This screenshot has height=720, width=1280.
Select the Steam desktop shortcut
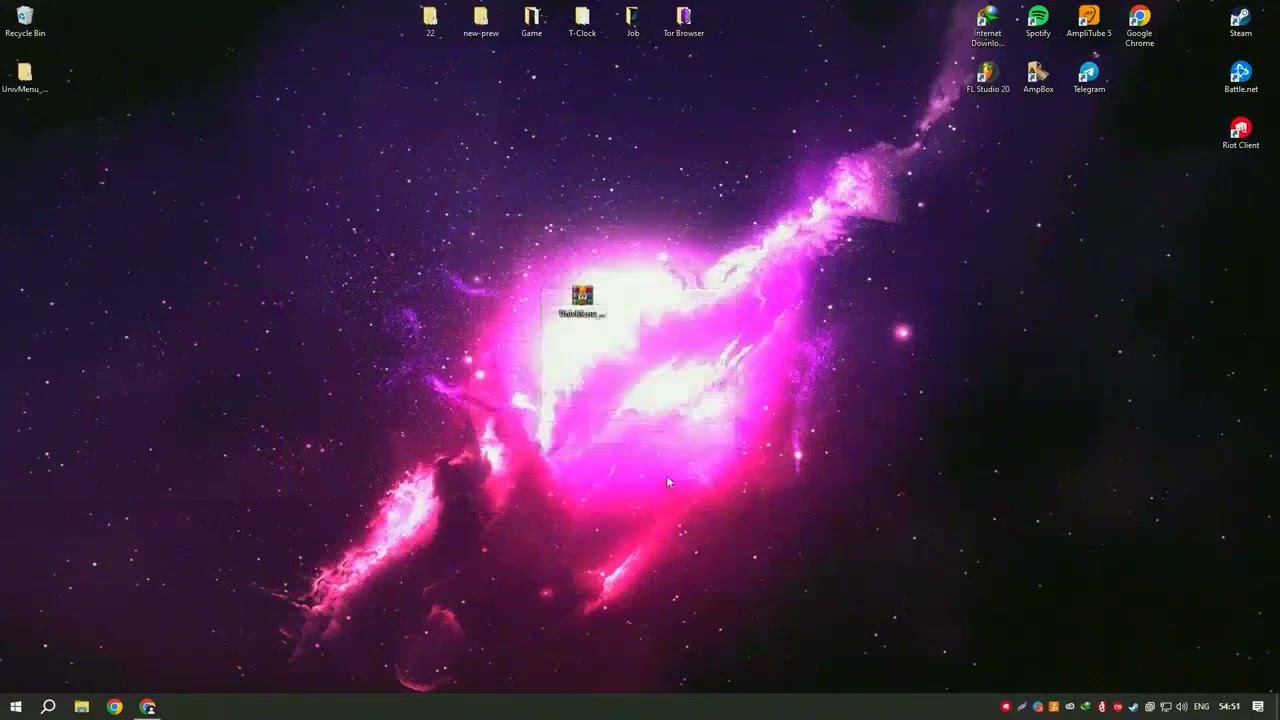(x=1241, y=22)
